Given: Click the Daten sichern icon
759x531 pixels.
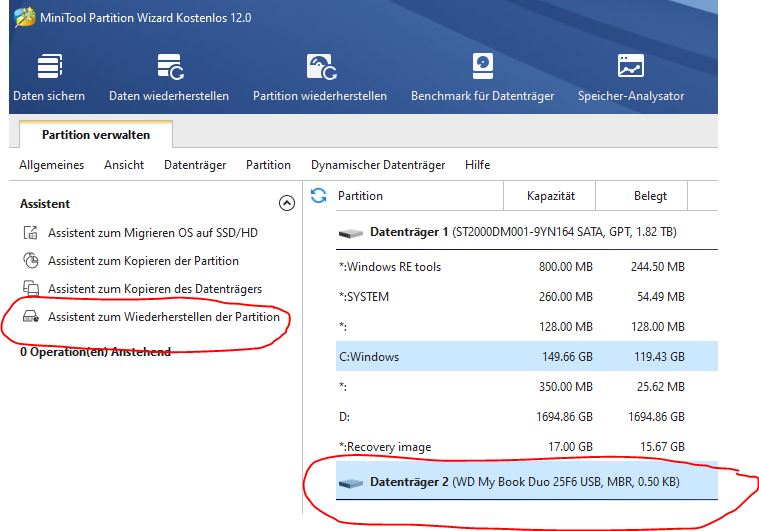Looking at the screenshot, I should click(x=50, y=66).
